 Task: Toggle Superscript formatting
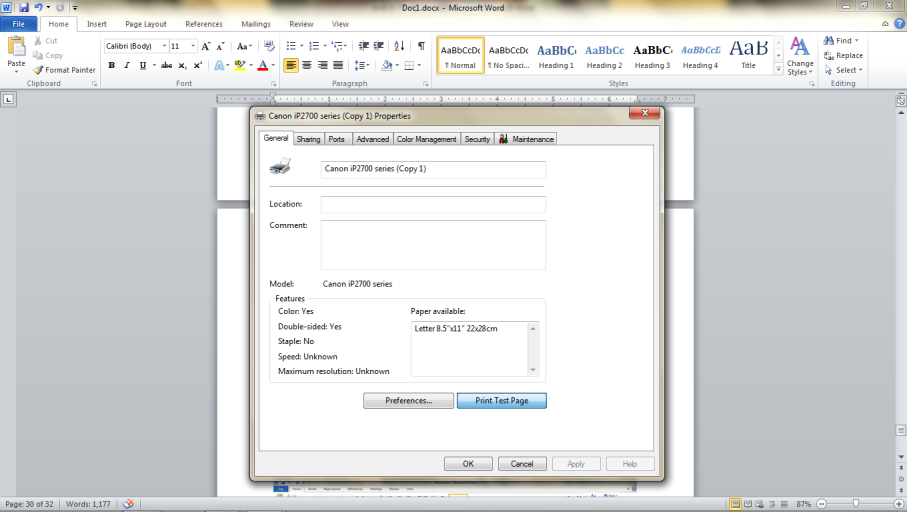pyautogui.click(x=197, y=65)
